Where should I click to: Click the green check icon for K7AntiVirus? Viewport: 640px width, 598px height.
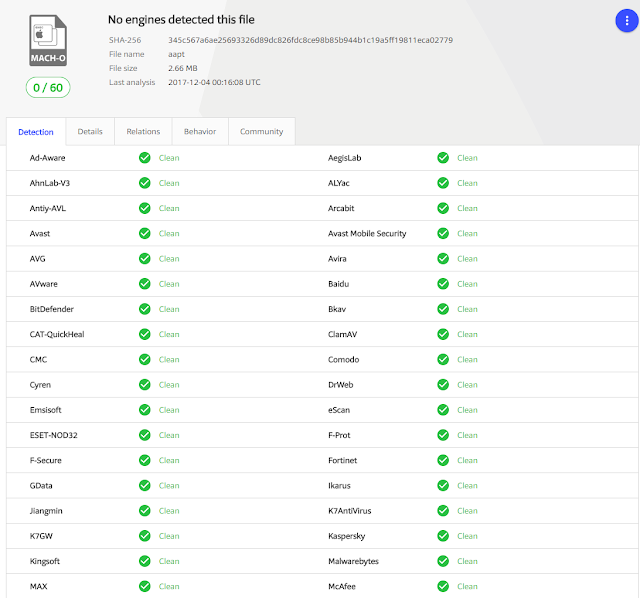[x=443, y=511]
